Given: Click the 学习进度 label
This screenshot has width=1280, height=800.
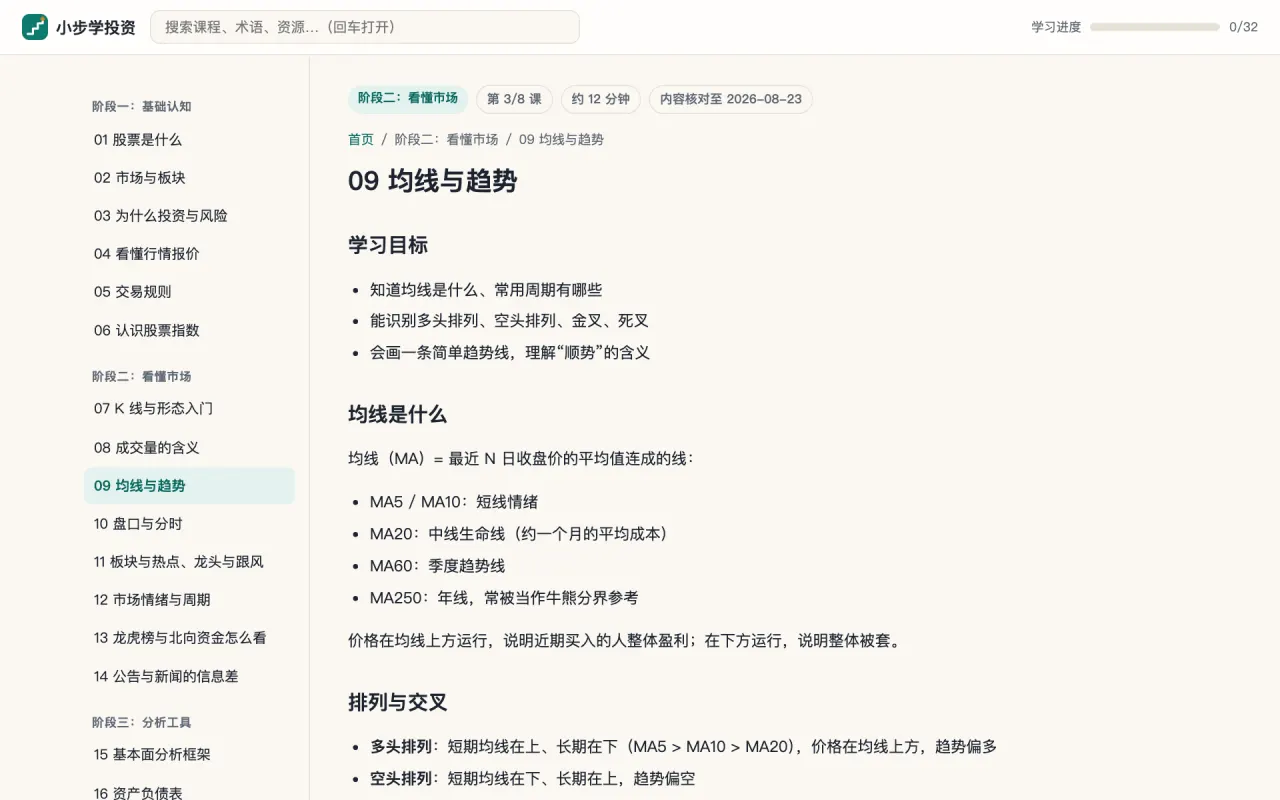Looking at the screenshot, I should pos(1056,27).
